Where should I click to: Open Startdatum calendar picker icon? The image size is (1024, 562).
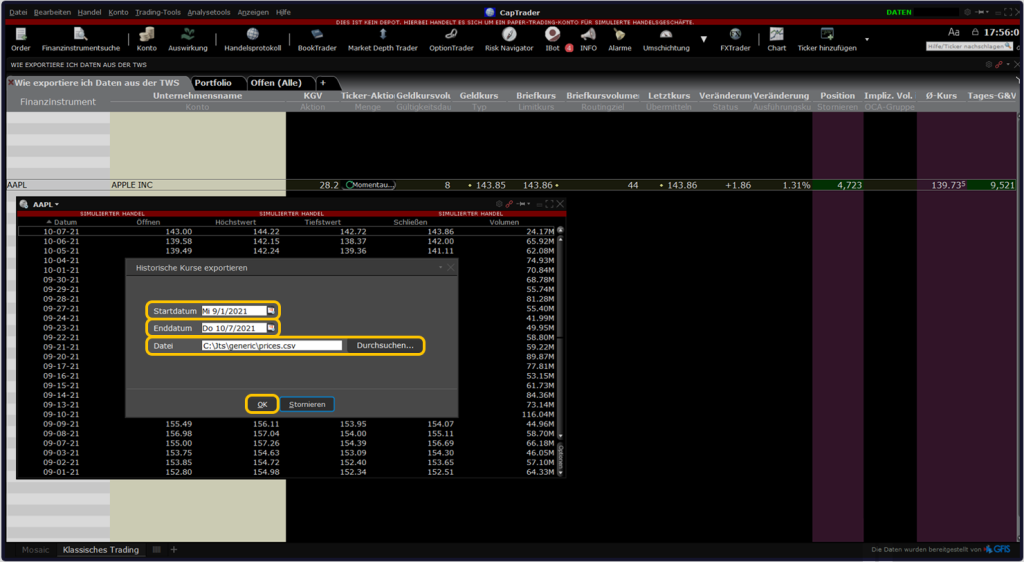tap(272, 311)
